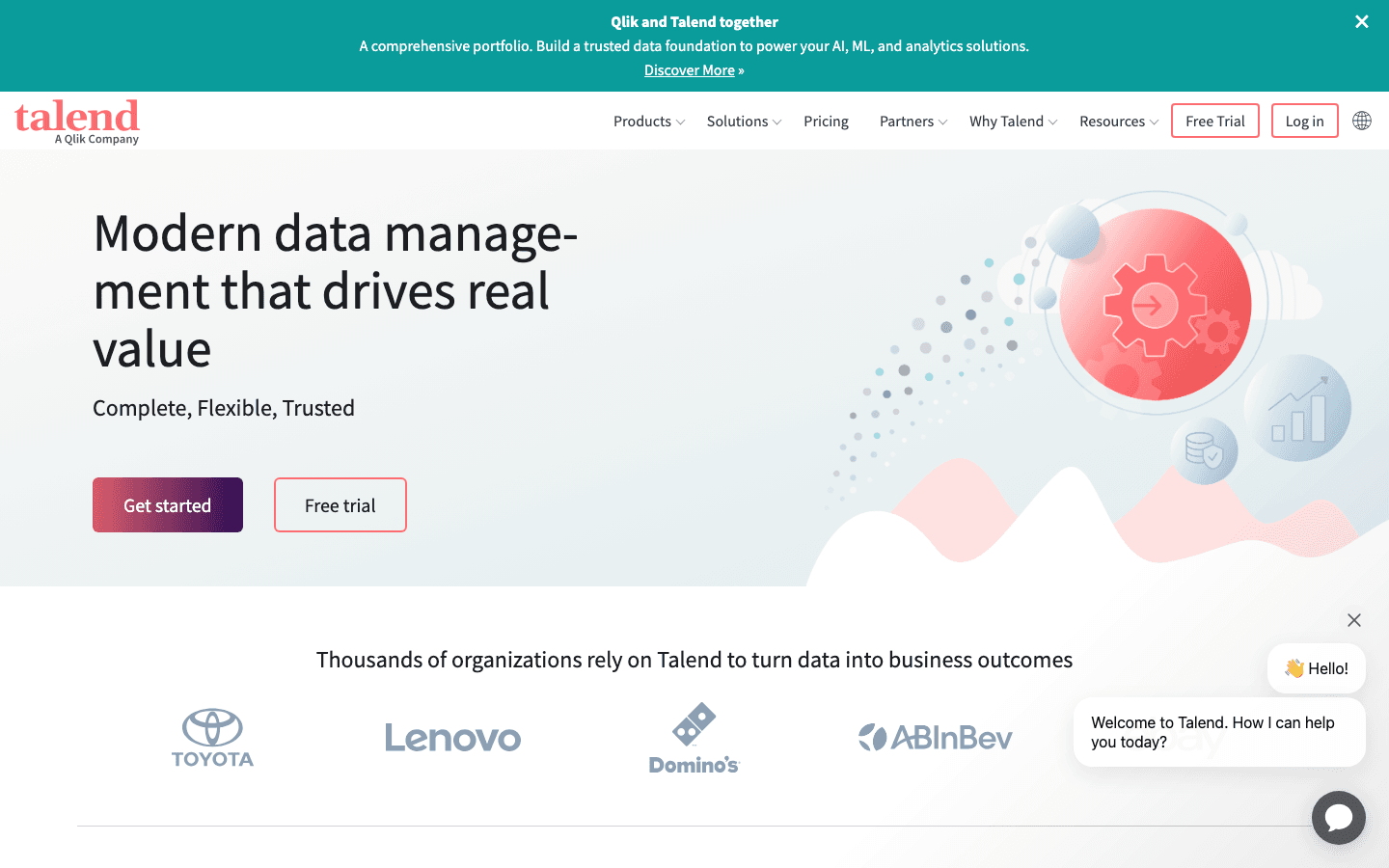Screen dimensions: 1389x868
Task: Click the 'Thousands of organizations rely on Talend' heading
Action: coord(694,660)
